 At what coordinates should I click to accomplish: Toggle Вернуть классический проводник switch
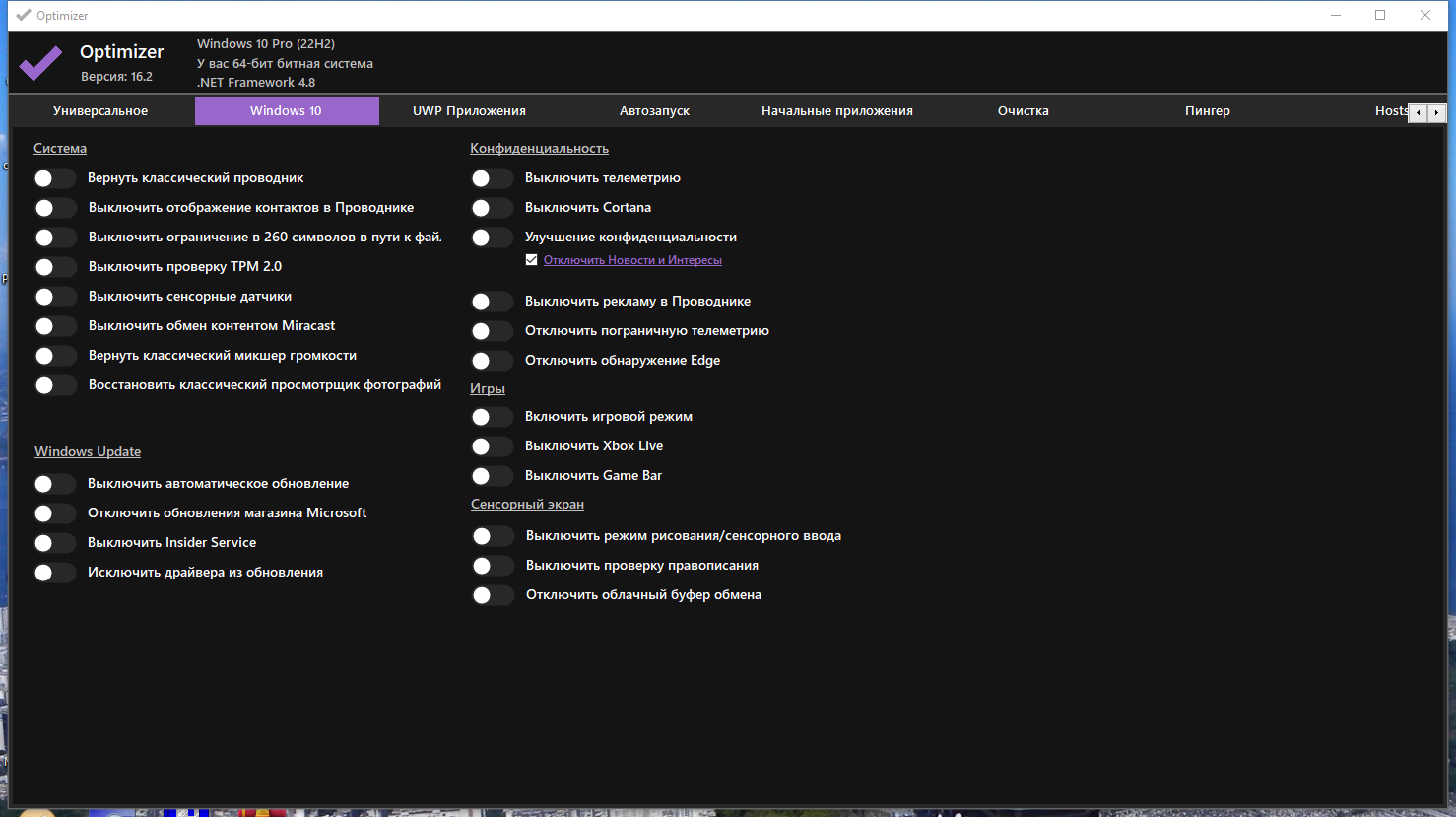pos(54,178)
